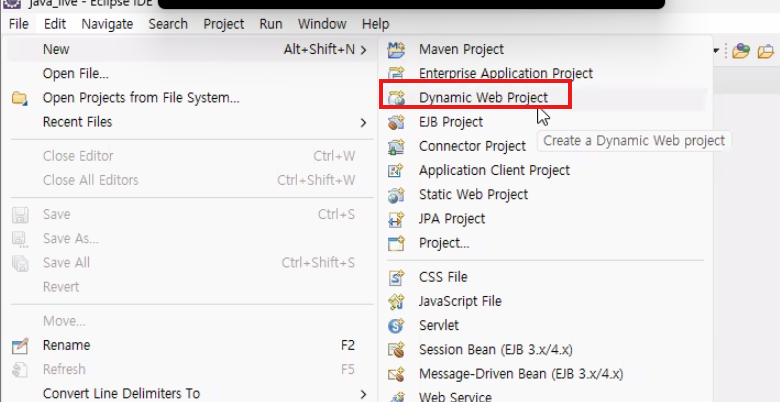Click the Open Projects from File System folder icon
Image resolution: width=780 pixels, height=402 pixels.
tap(20, 98)
